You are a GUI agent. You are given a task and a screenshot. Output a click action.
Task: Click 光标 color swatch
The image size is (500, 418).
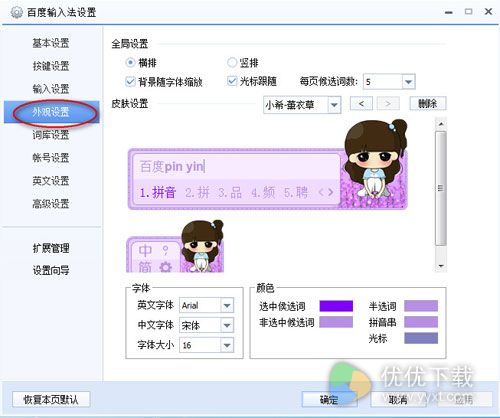pos(421,338)
